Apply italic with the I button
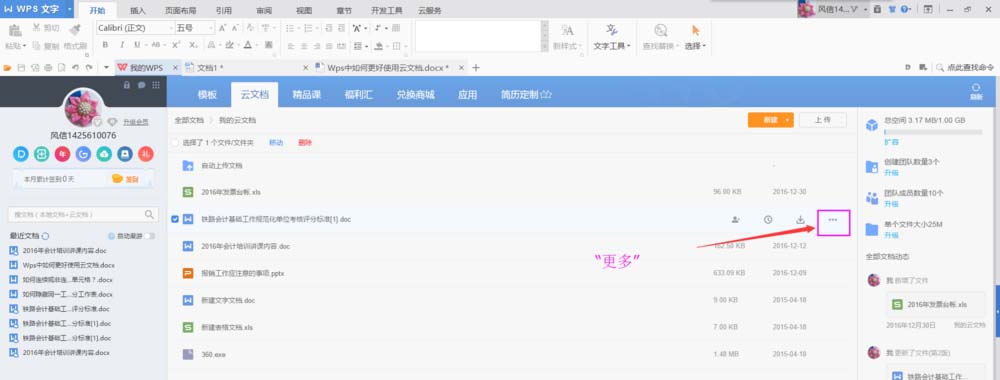 [x=121, y=45]
